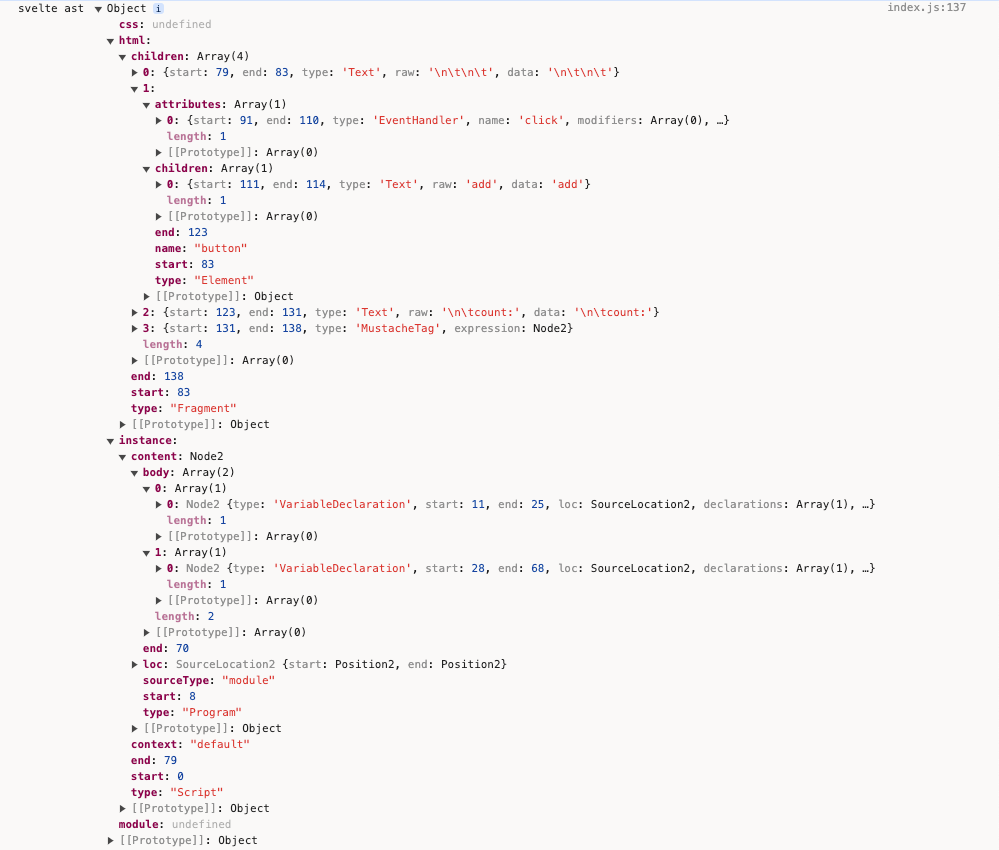Screen dimensions: 999x850
Task: Collapse the children Array(1) node
Action: pos(147,169)
